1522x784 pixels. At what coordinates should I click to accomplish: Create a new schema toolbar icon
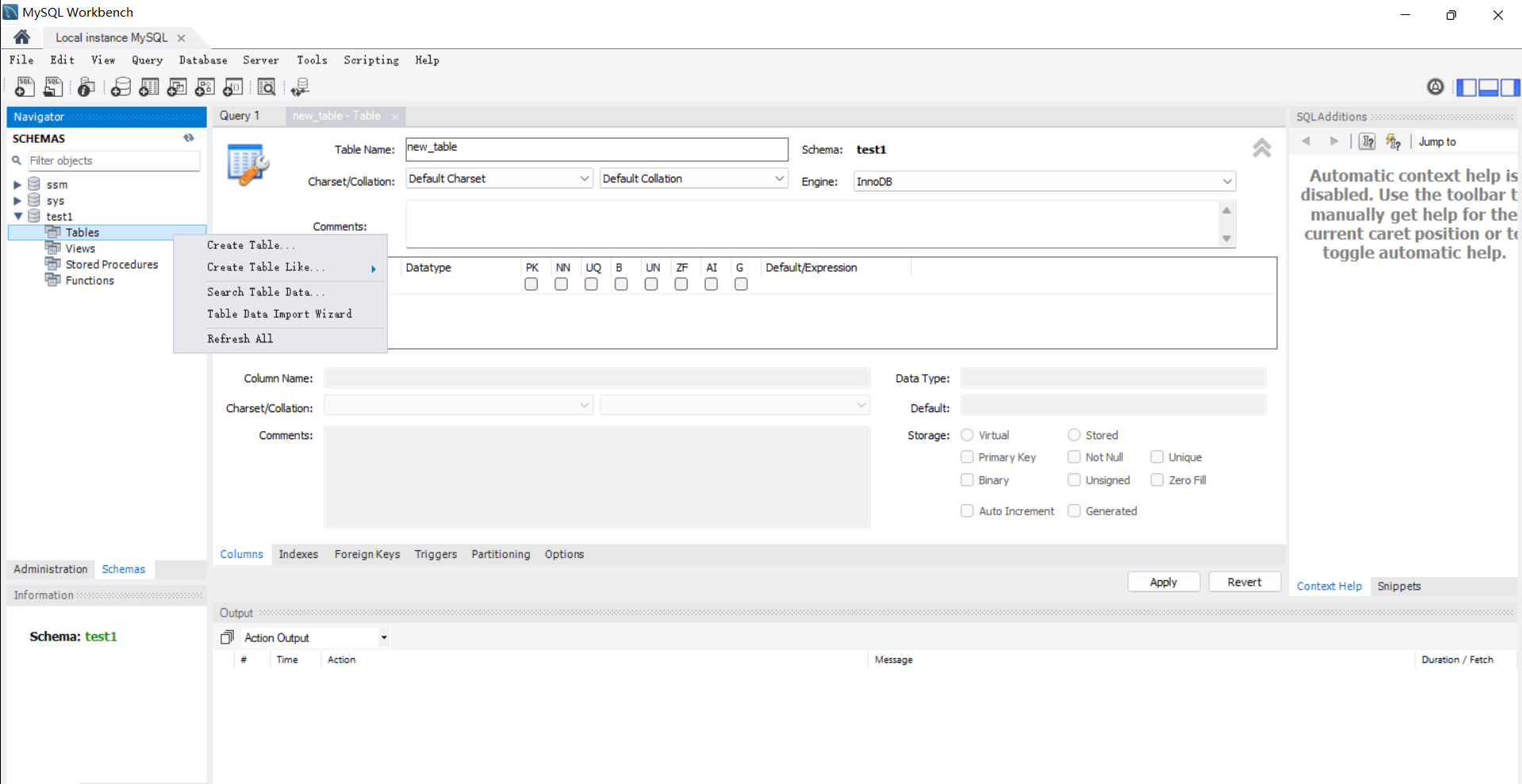coord(121,86)
